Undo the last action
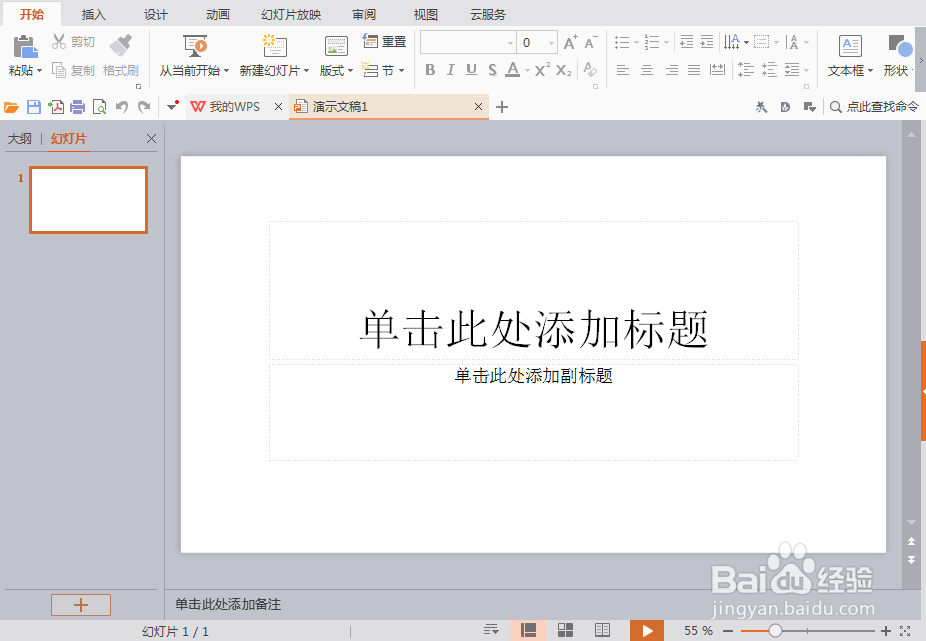 point(122,107)
